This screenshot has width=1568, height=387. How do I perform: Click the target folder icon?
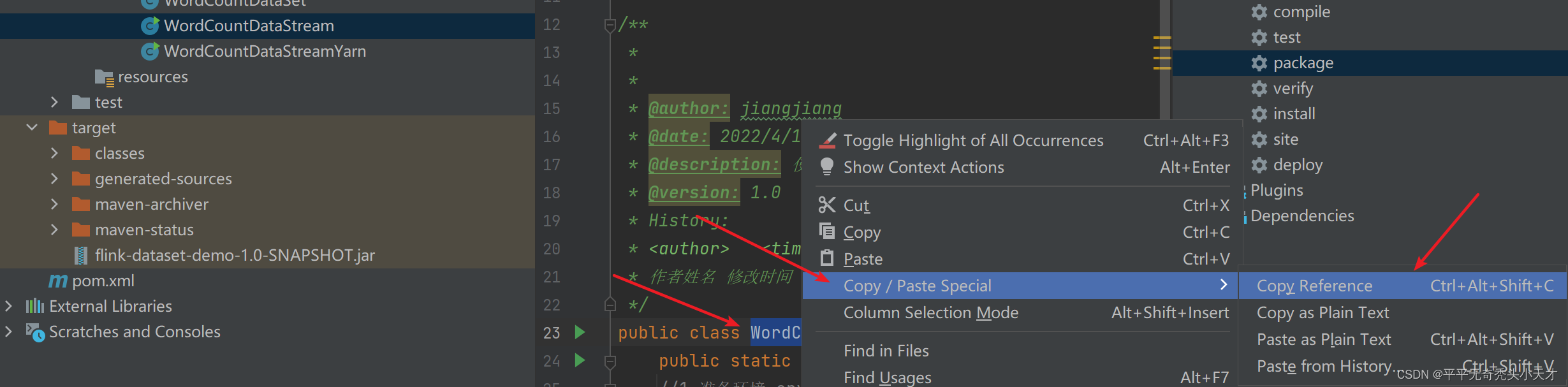point(58,128)
